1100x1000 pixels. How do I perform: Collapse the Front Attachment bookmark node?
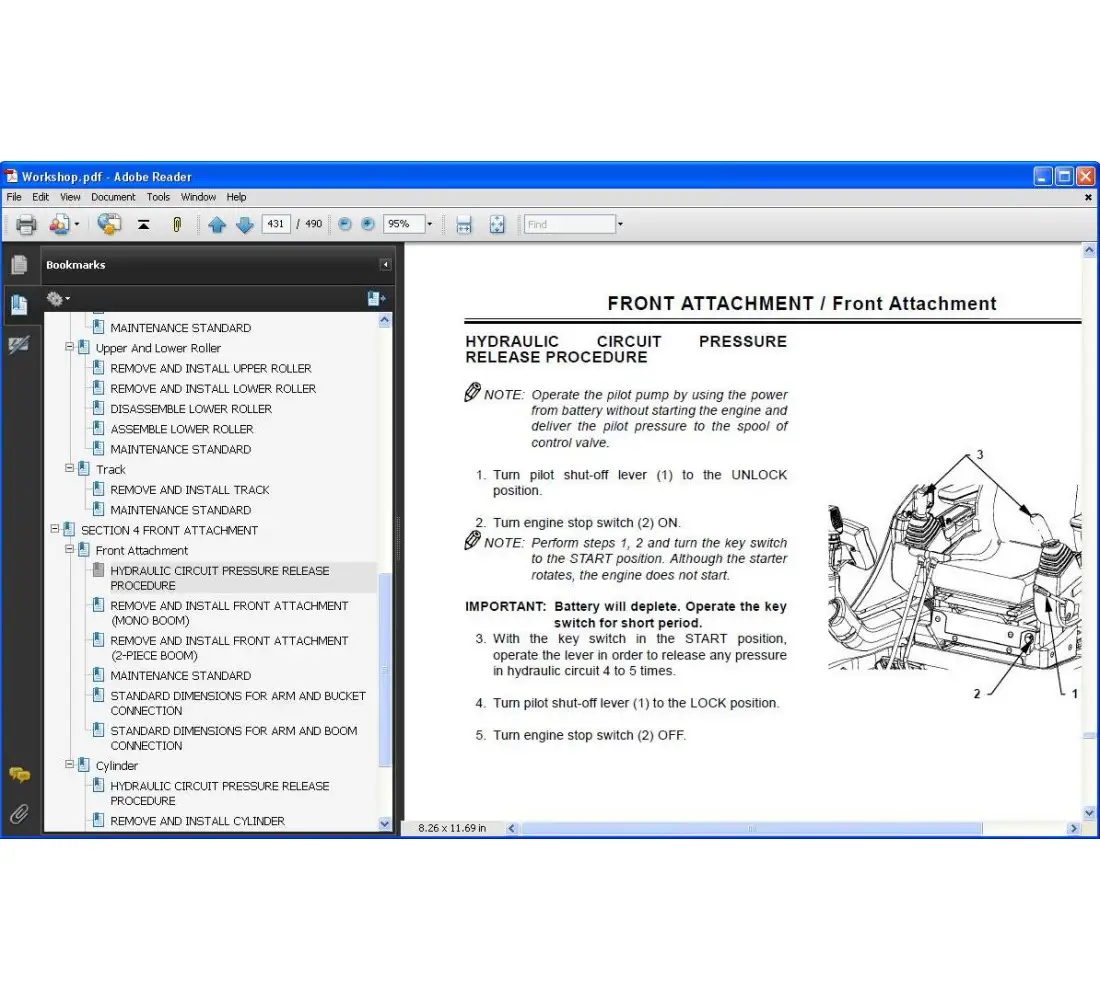click(68, 550)
